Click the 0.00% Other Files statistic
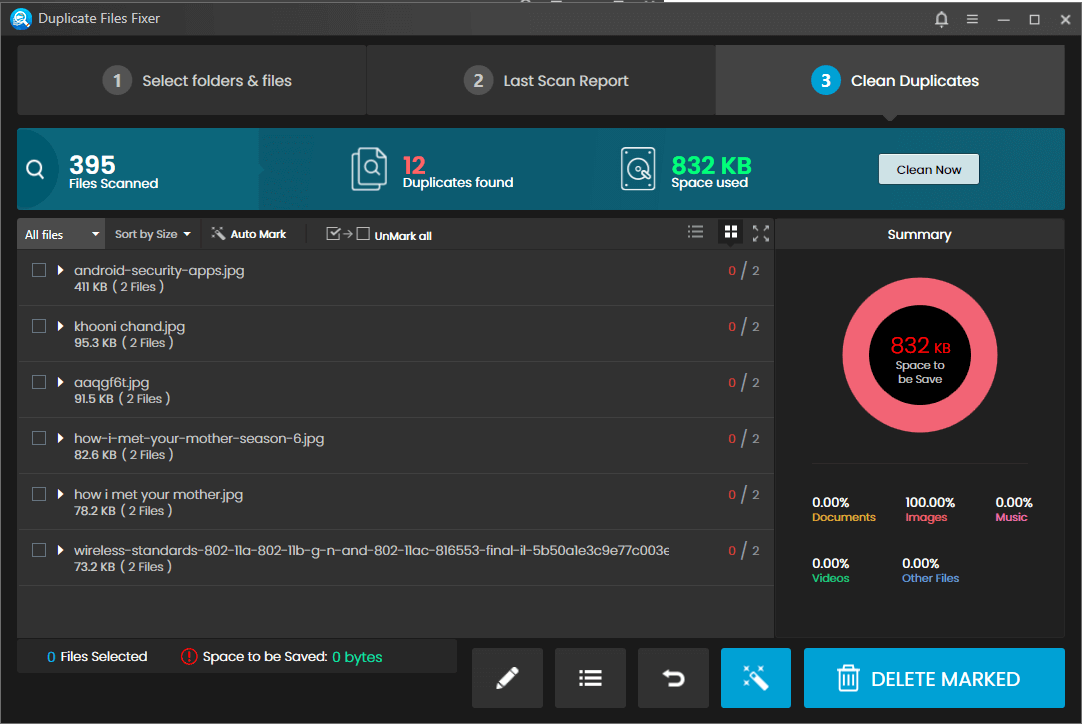 [x=930, y=570]
